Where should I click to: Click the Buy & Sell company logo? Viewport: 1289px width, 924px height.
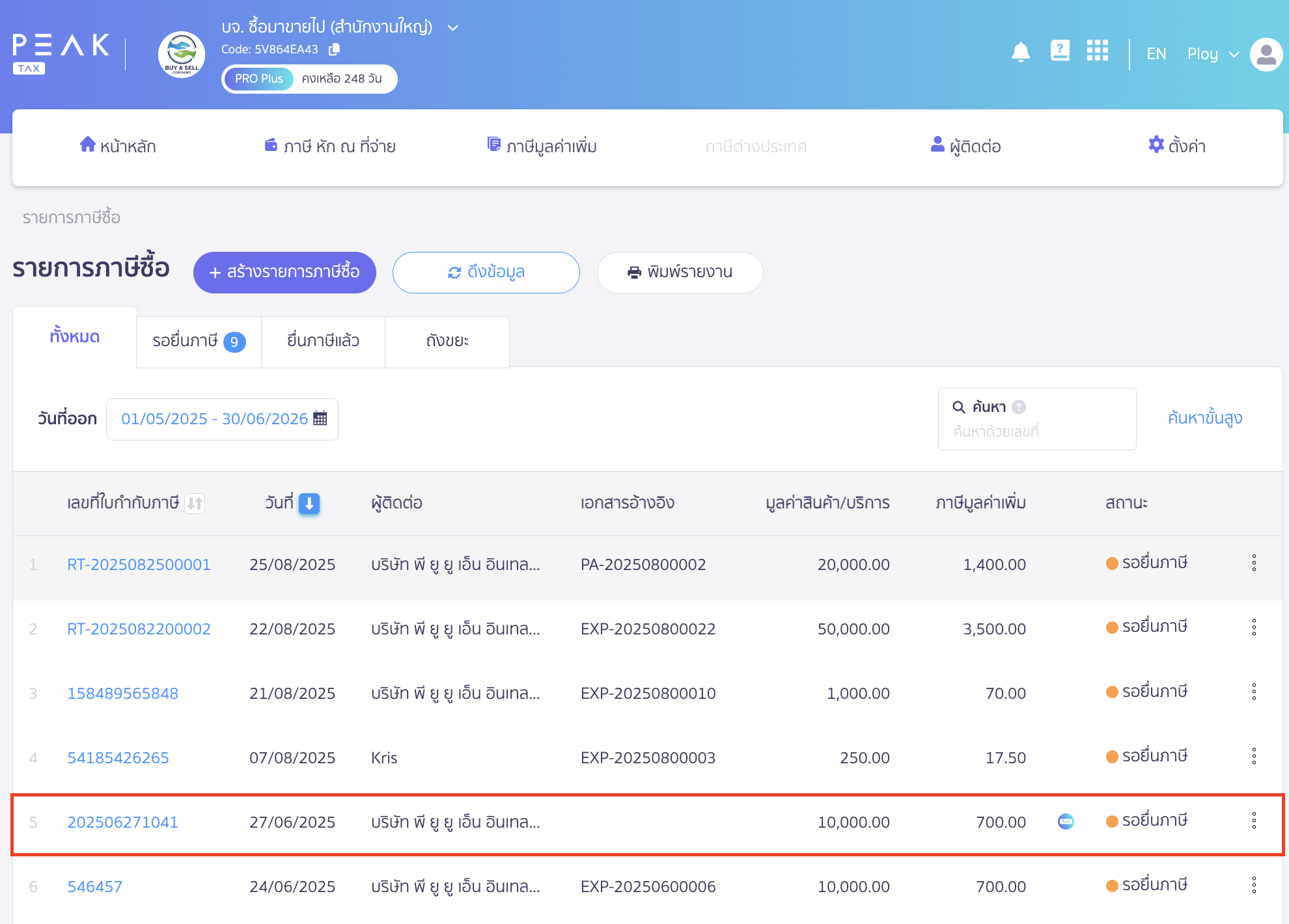pos(182,54)
